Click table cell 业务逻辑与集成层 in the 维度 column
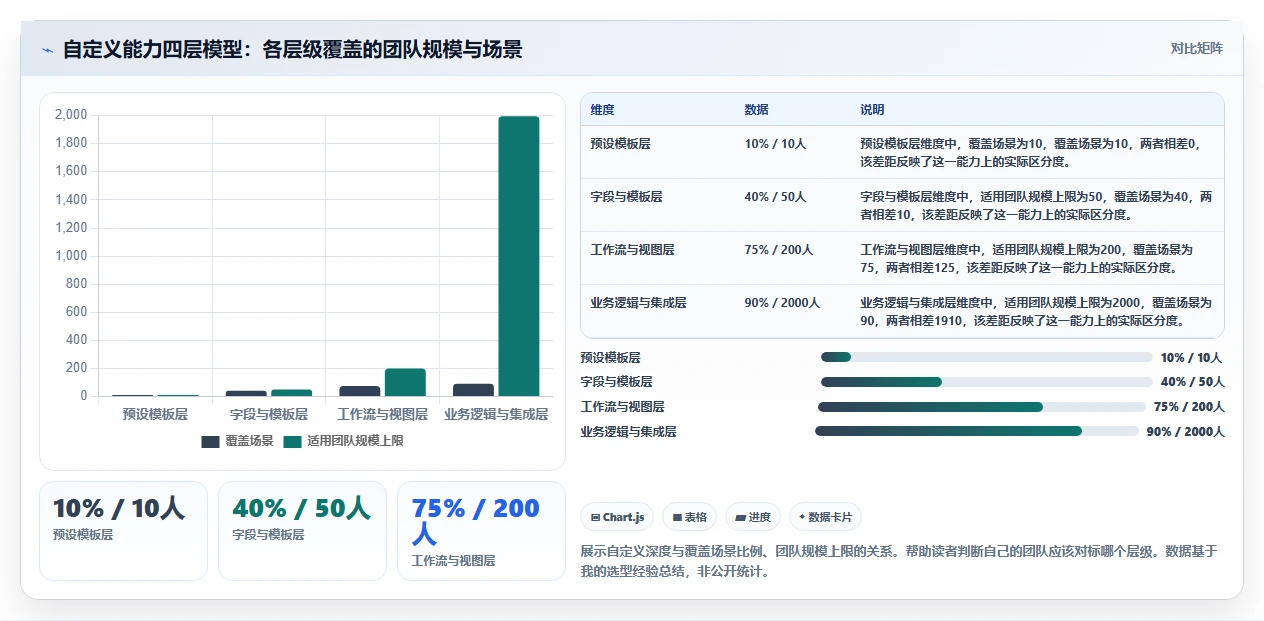1264x621 pixels. 638,303
